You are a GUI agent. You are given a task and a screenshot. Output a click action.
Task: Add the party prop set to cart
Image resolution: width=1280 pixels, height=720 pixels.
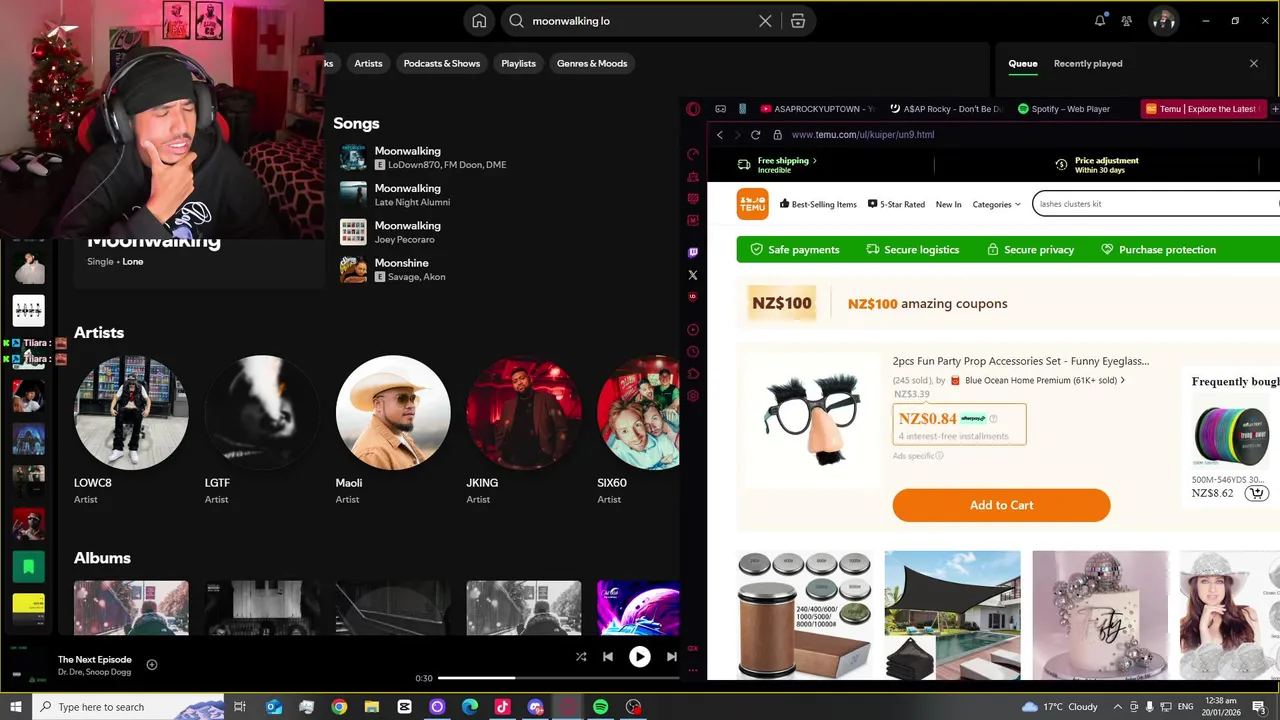pos(1001,505)
